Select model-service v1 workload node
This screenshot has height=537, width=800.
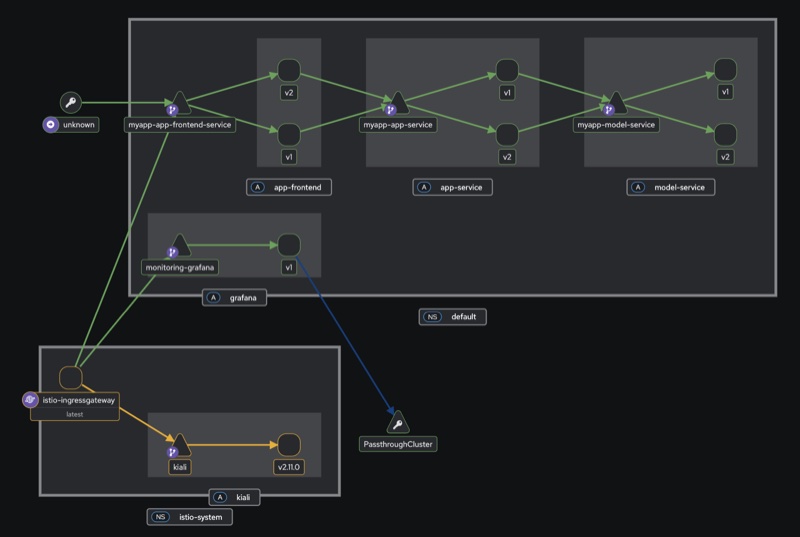pyautogui.click(x=725, y=70)
